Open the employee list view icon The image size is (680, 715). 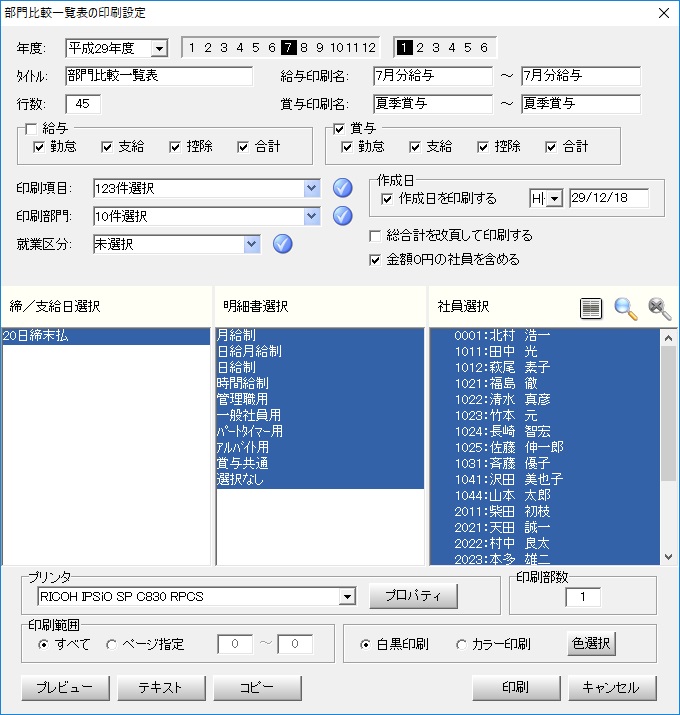pyautogui.click(x=591, y=308)
